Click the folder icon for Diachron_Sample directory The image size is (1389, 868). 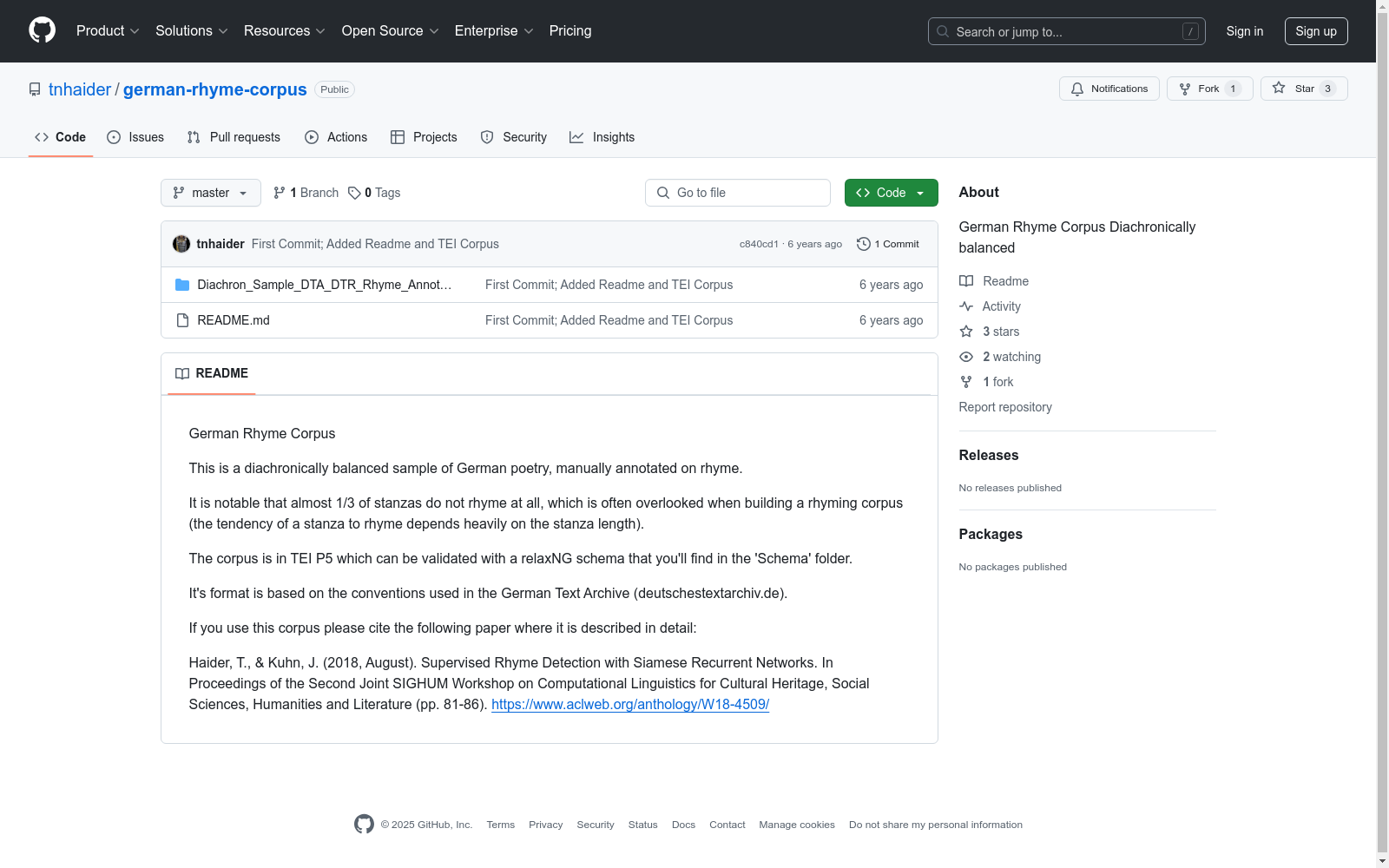(x=182, y=285)
